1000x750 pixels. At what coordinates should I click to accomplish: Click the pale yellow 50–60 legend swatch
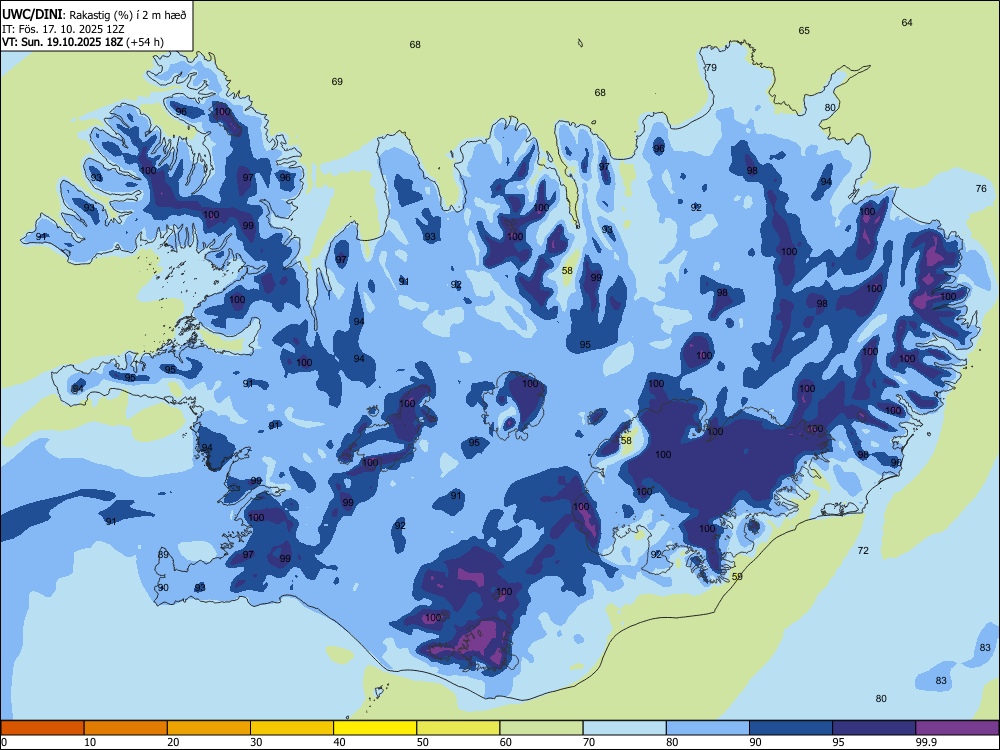tap(458, 728)
